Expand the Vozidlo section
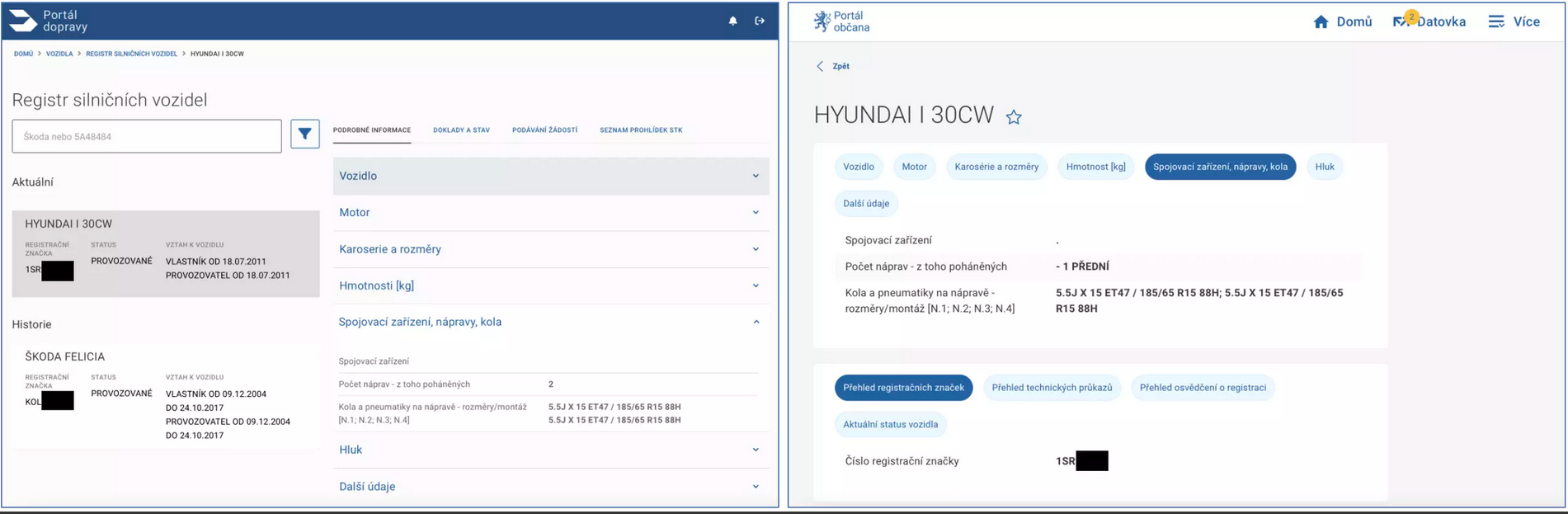The image size is (1568, 514). [551, 176]
